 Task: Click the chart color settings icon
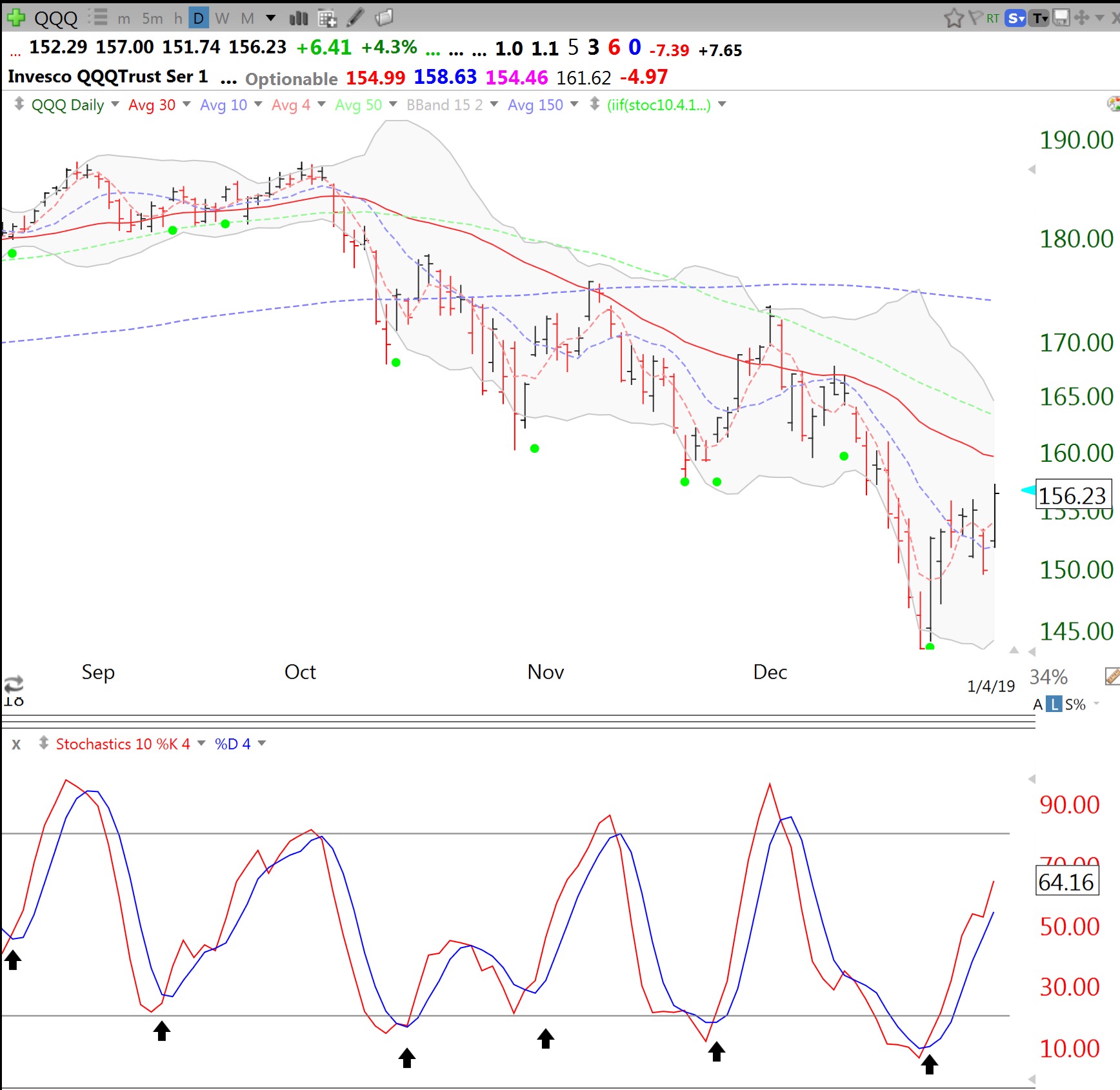pos(1113,104)
